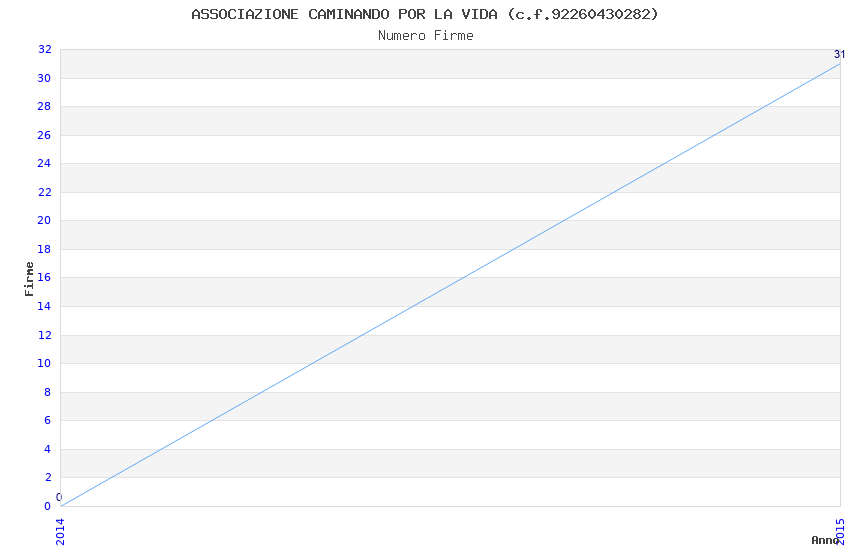
Task: Click the data point label 0 near origin
Action: (x=59, y=497)
